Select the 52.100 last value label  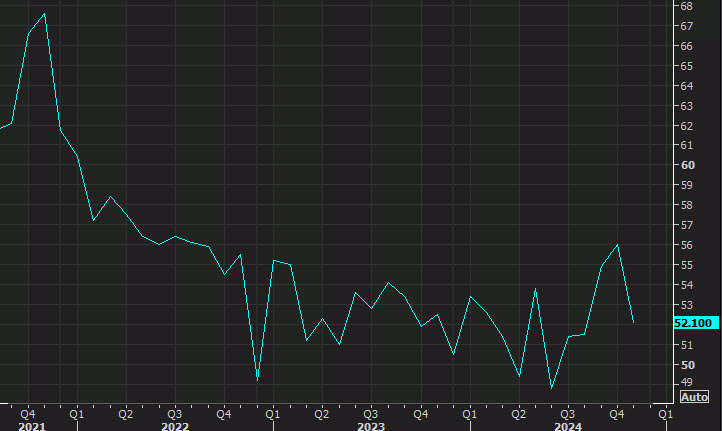point(693,323)
